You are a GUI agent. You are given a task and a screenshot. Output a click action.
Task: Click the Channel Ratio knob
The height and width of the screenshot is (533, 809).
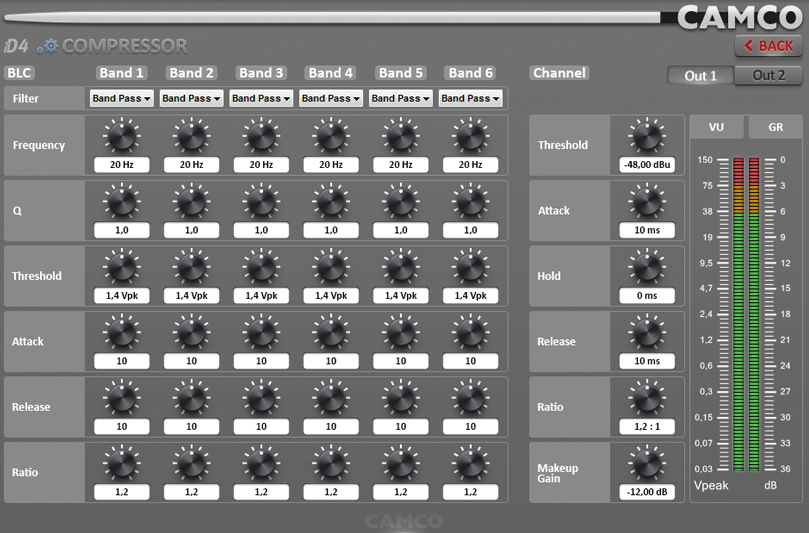click(x=647, y=398)
